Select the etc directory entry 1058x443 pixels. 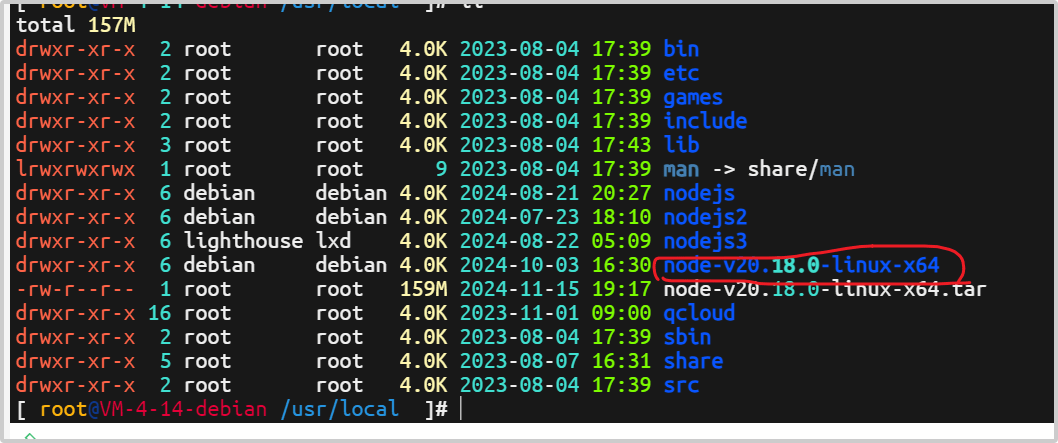[x=681, y=73]
